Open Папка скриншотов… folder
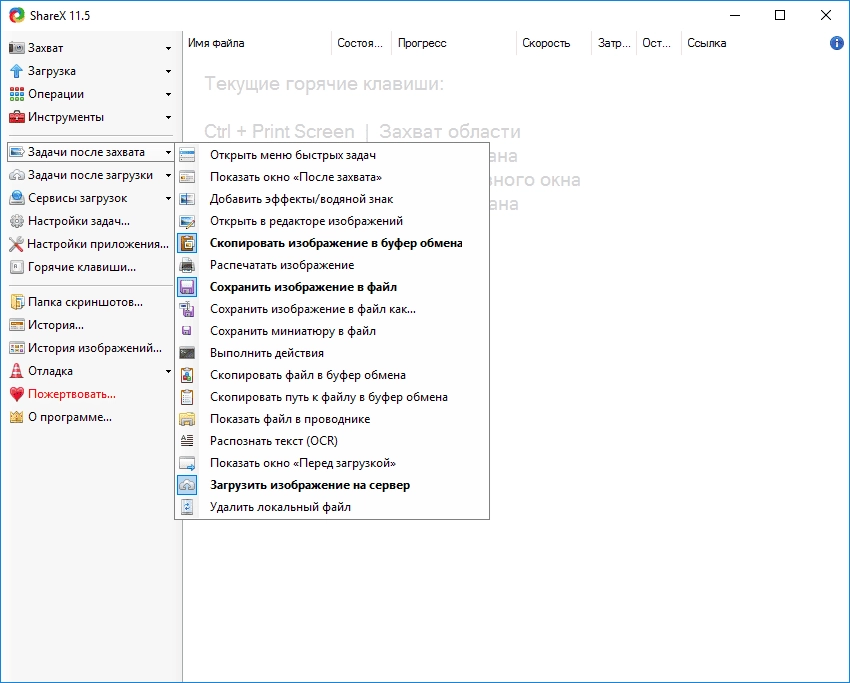Image resolution: width=850 pixels, height=683 pixels. (85, 302)
